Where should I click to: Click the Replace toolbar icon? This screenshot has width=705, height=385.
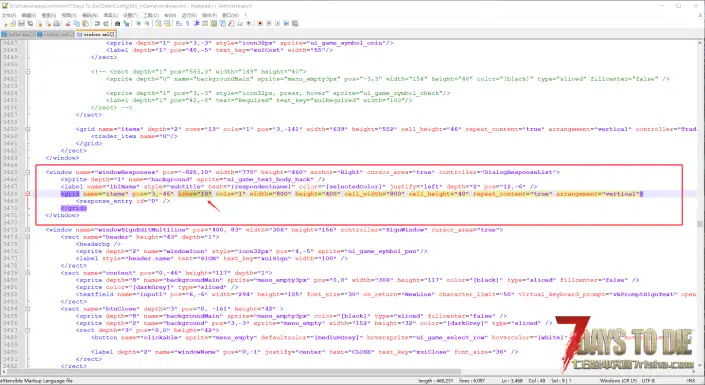pos(126,23)
